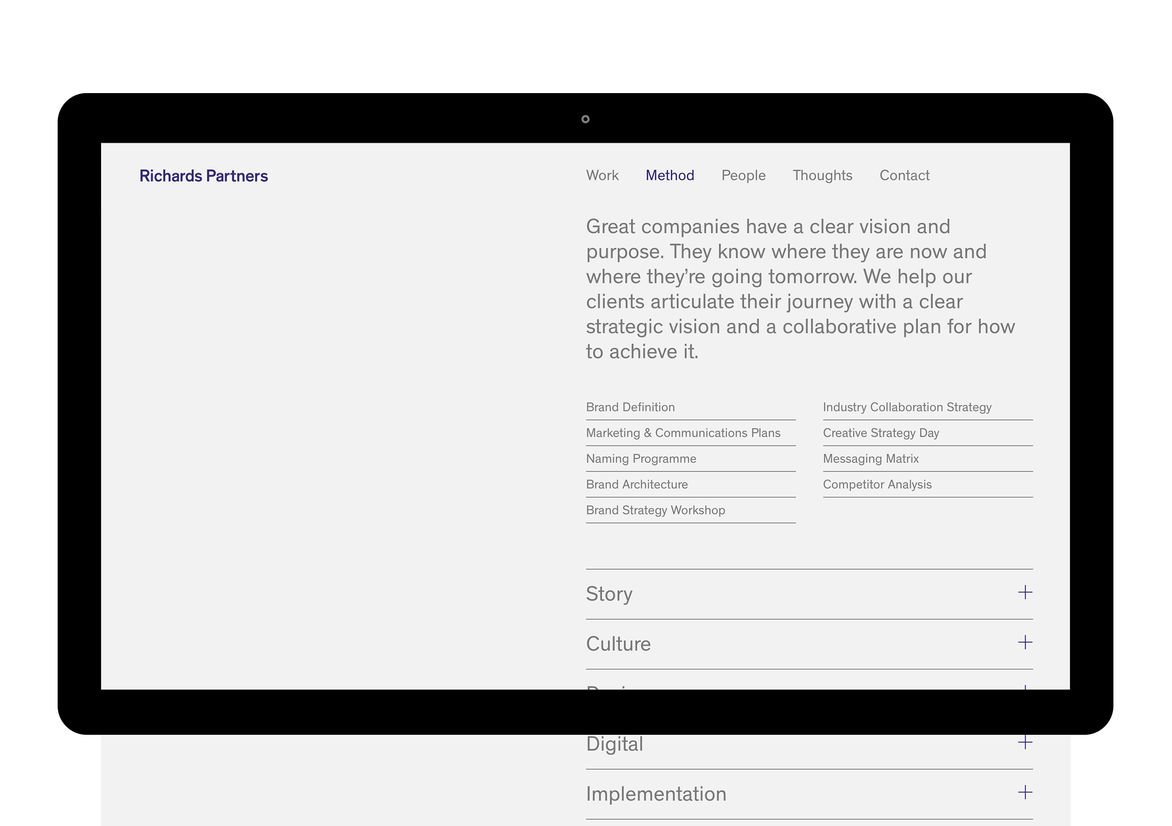Click the Richards Partners logo
Viewport: 1172px width, 826px height.
click(x=203, y=176)
